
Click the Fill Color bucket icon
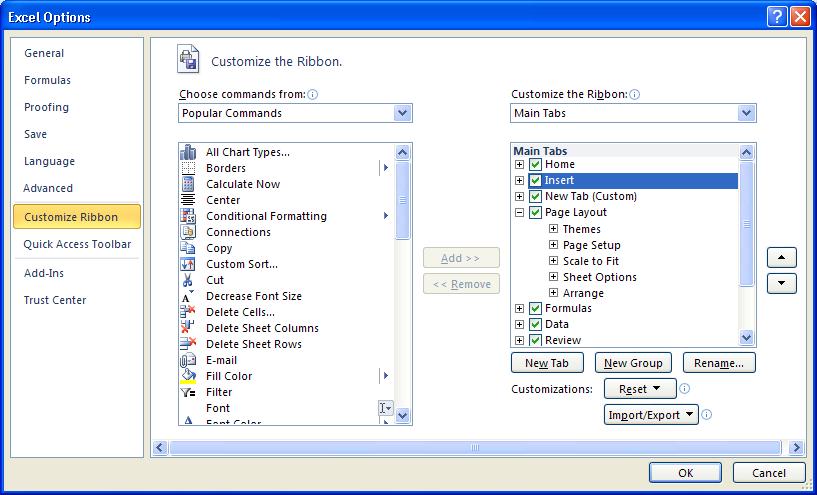[x=187, y=376]
